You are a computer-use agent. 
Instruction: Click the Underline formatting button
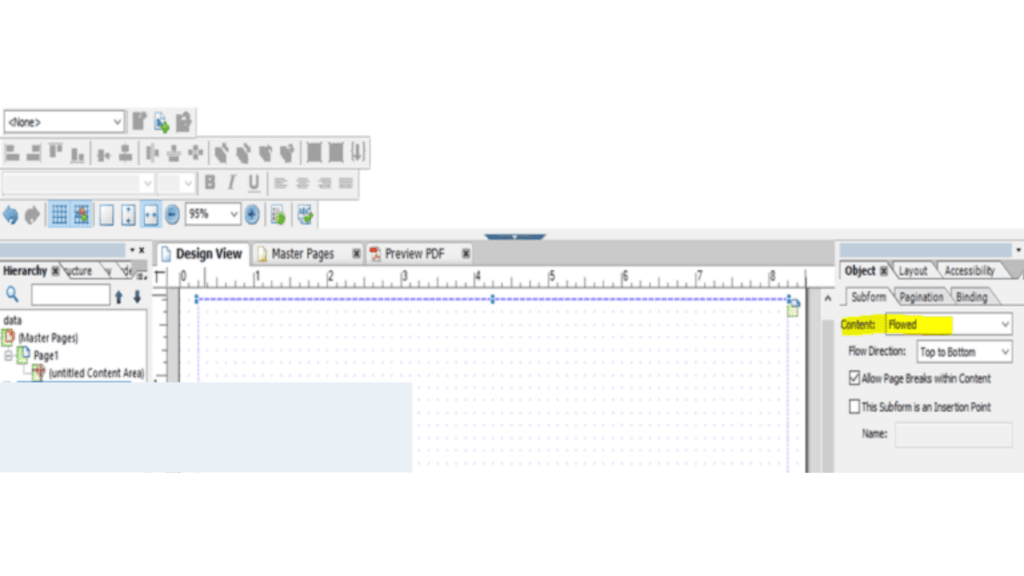tap(253, 182)
